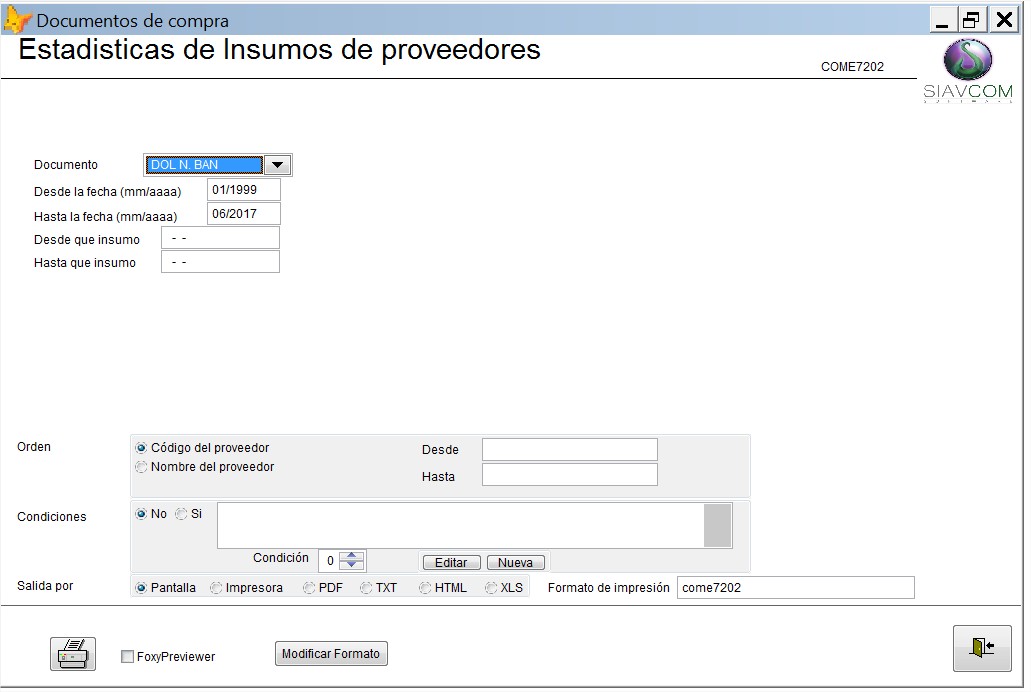Select the DOL N. BAN combo box value
The image size is (1031, 692).
pos(204,164)
